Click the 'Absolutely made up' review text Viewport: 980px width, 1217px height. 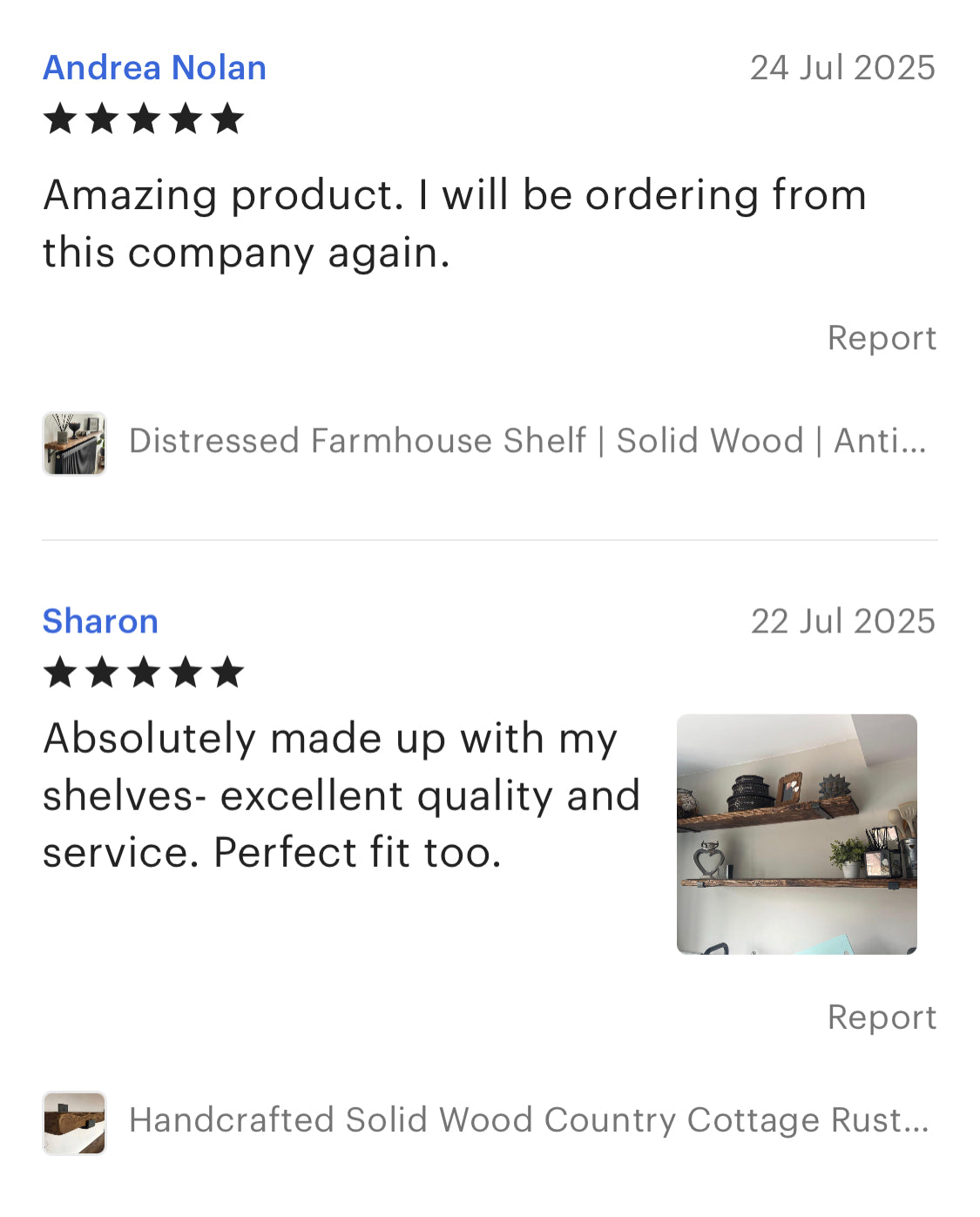341,795
